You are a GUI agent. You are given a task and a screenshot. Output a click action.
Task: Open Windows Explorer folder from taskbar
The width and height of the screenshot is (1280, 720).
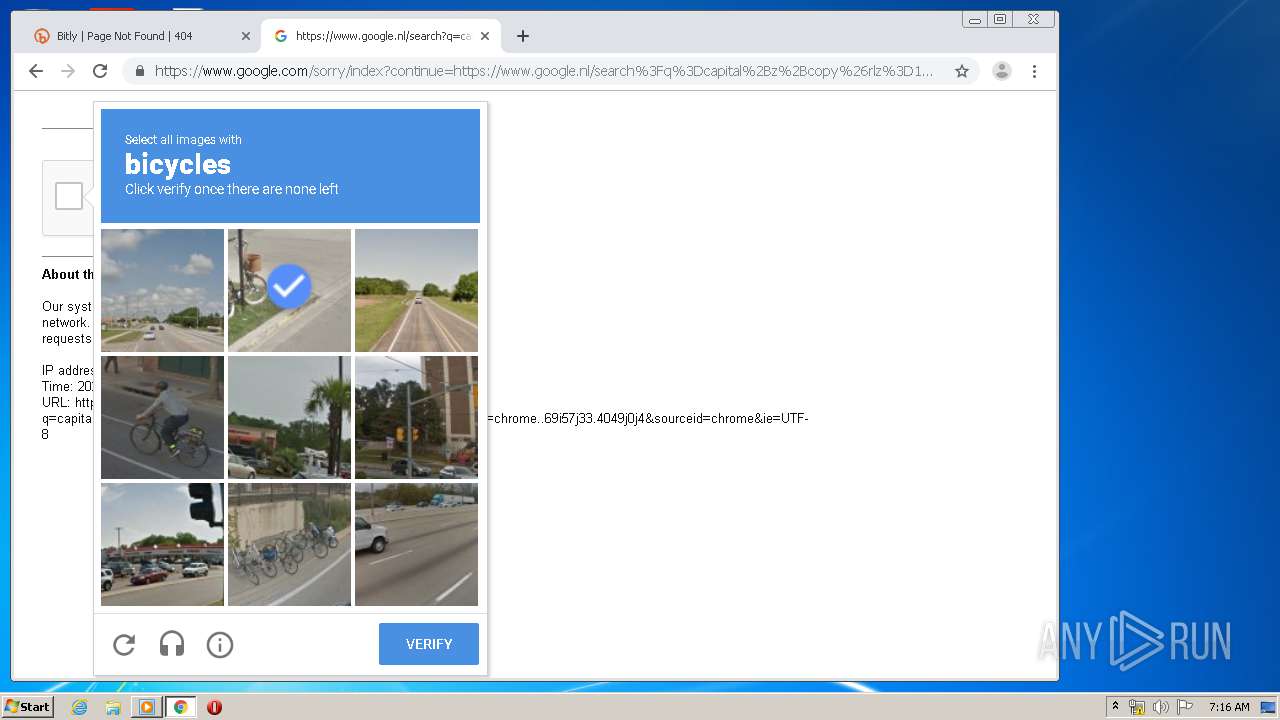coord(113,707)
